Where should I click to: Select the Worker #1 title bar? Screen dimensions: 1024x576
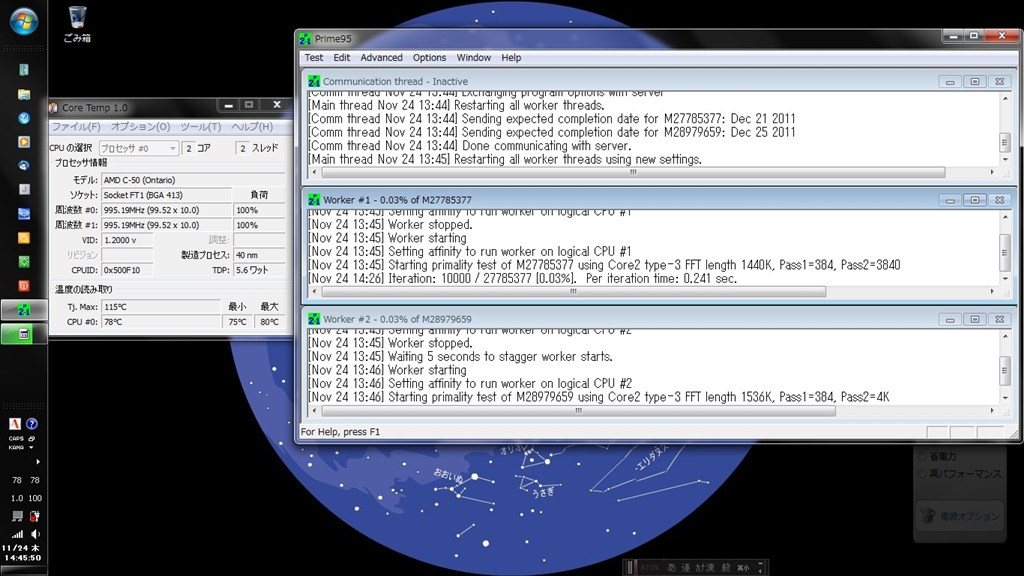(659, 200)
